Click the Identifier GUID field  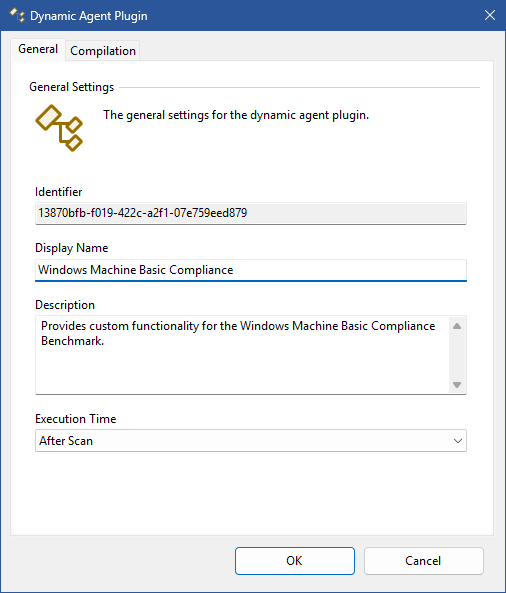[251, 213]
